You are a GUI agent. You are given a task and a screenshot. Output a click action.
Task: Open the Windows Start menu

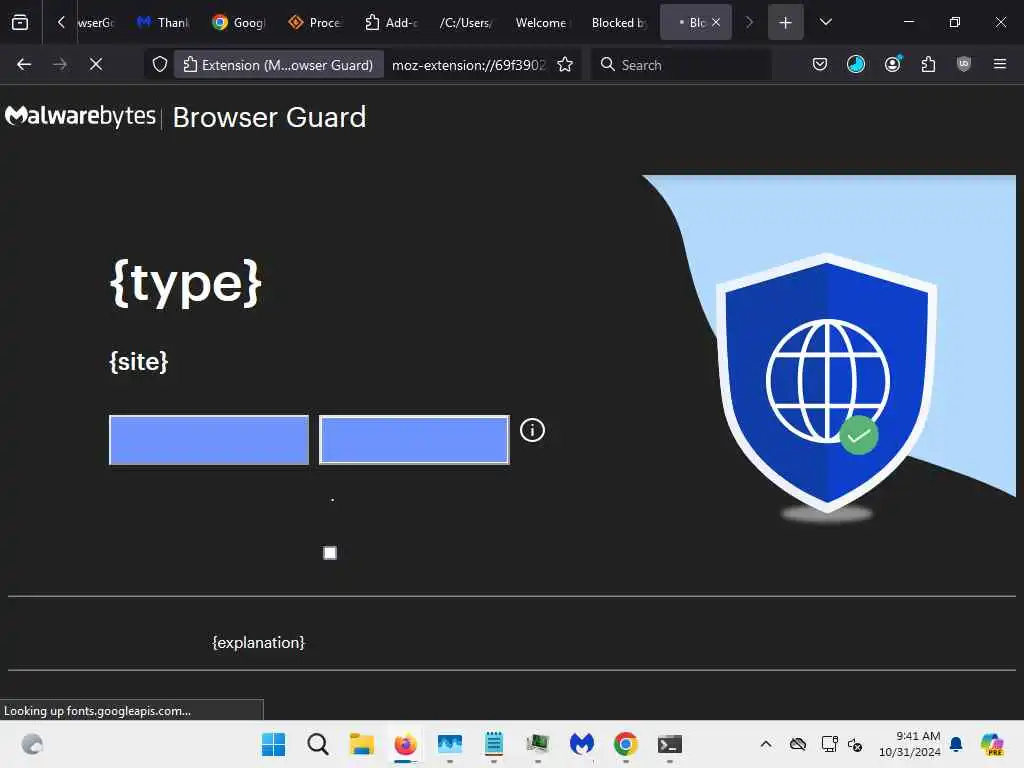click(273, 744)
